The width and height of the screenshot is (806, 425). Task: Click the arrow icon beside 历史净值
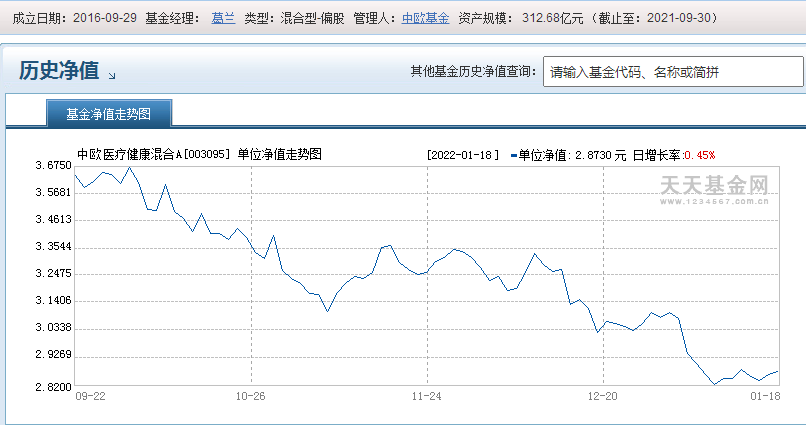(112, 75)
